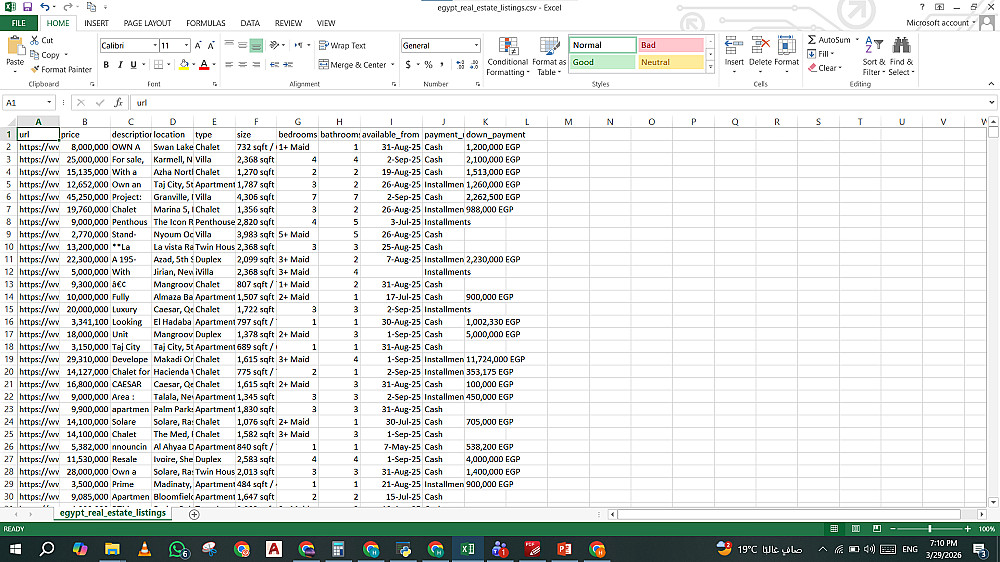Apply the Good cell style

[602, 62]
